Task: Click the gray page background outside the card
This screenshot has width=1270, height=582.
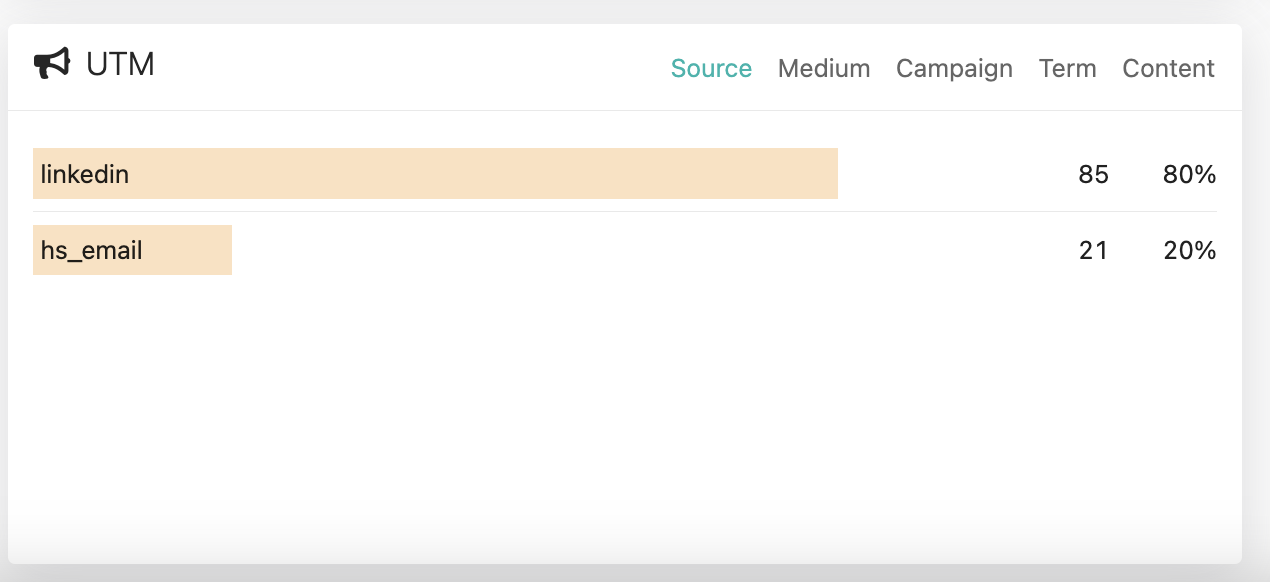Action: tap(1256, 300)
